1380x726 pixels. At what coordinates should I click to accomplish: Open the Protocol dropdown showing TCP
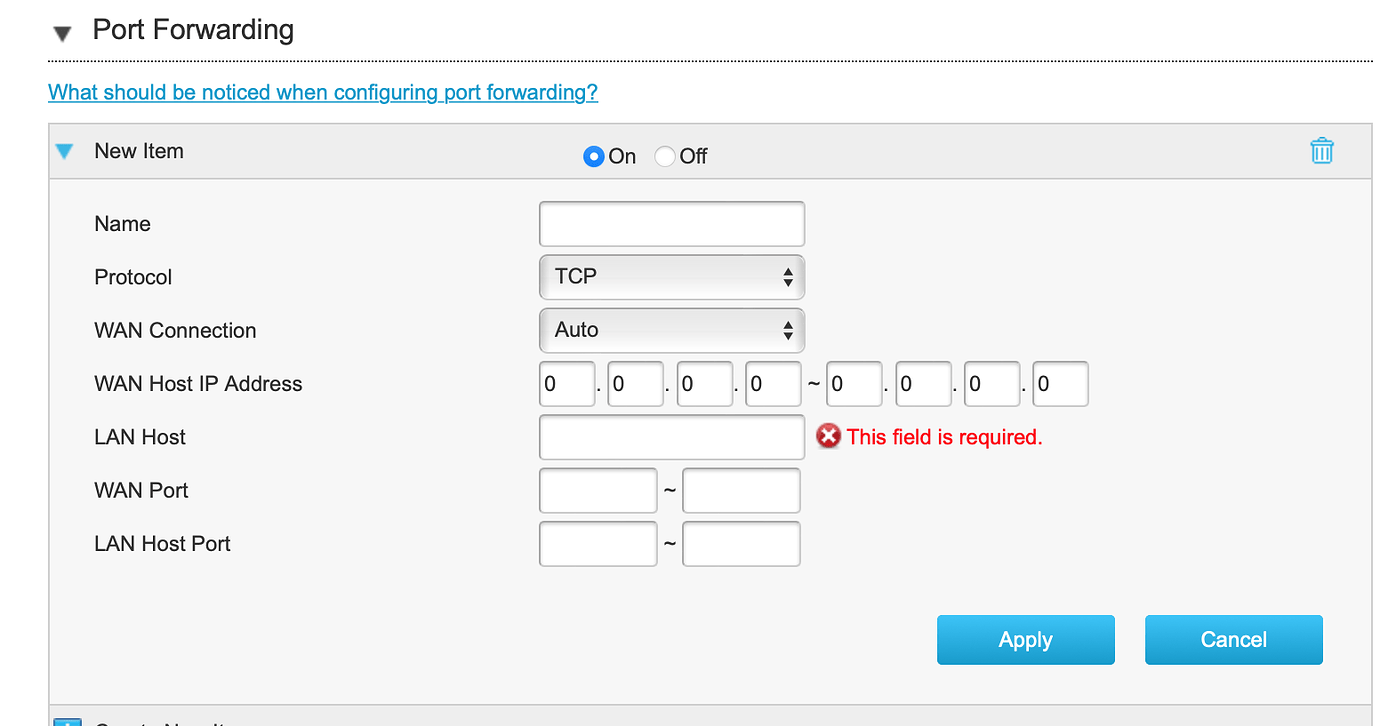(672, 277)
